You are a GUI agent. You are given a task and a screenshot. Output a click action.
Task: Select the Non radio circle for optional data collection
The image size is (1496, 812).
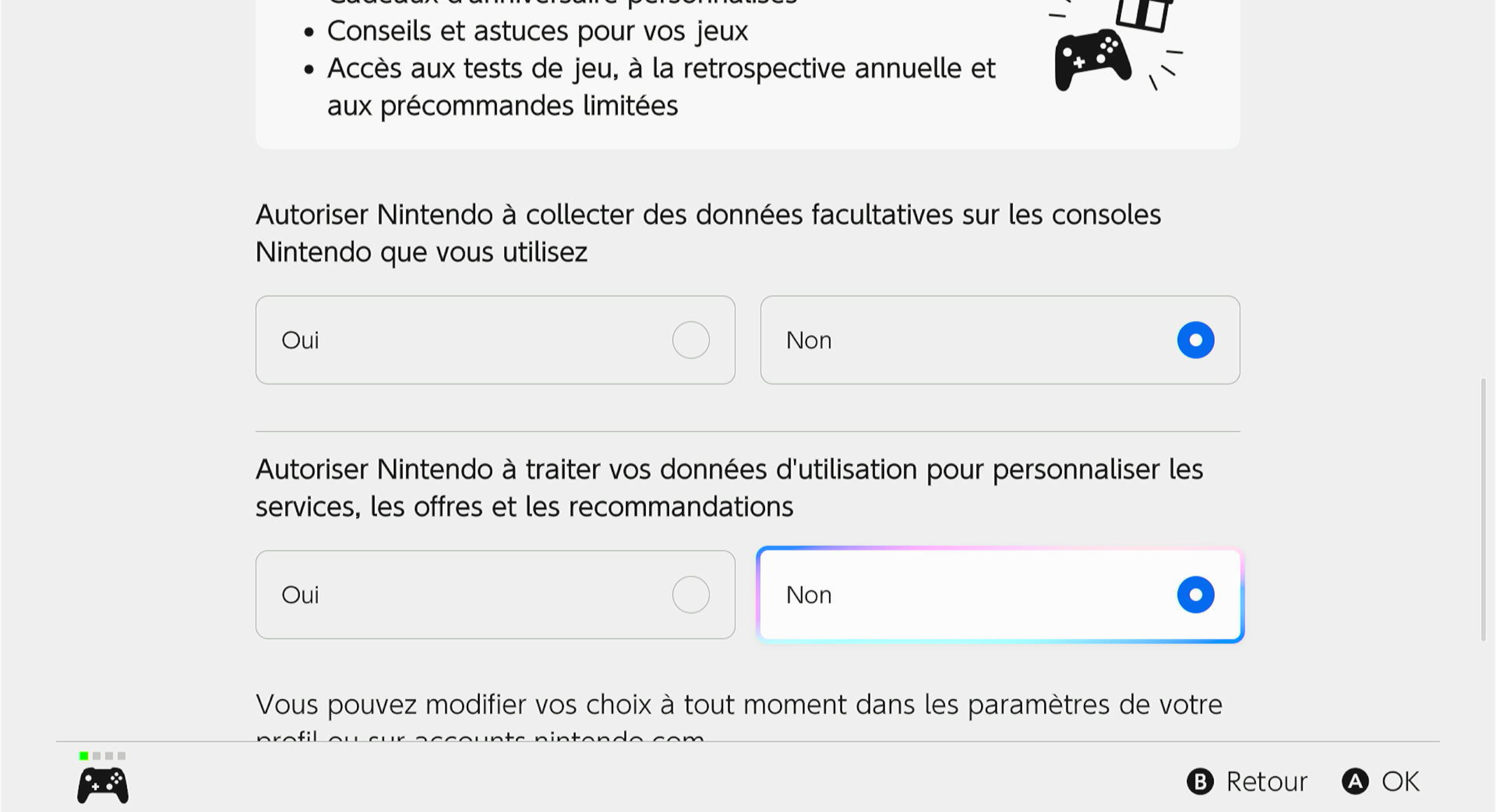point(1196,340)
